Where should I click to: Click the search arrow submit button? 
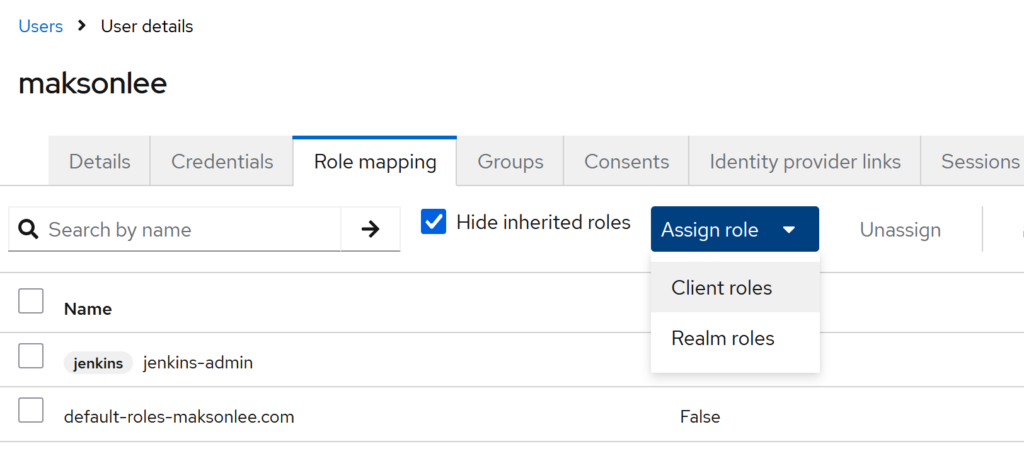pyautogui.click(x=370, y=230)
